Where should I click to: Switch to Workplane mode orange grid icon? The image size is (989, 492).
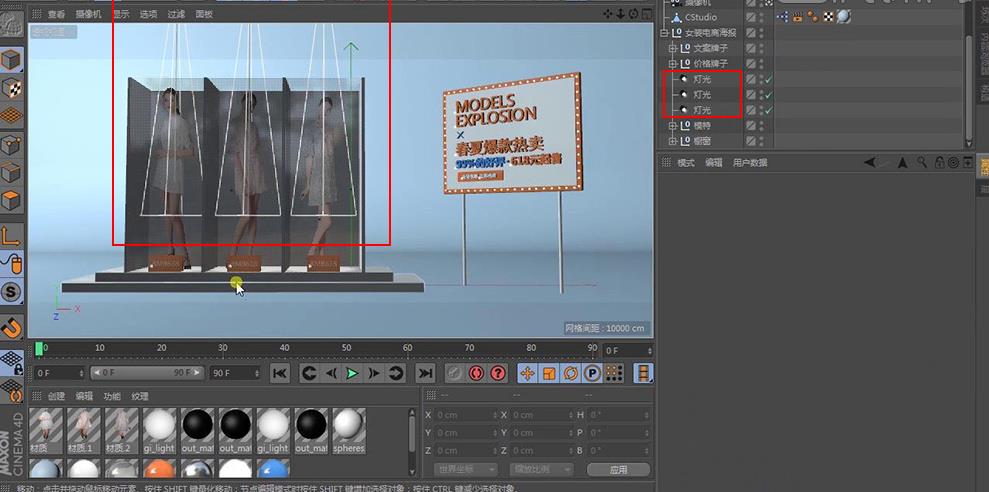point(11,116)
